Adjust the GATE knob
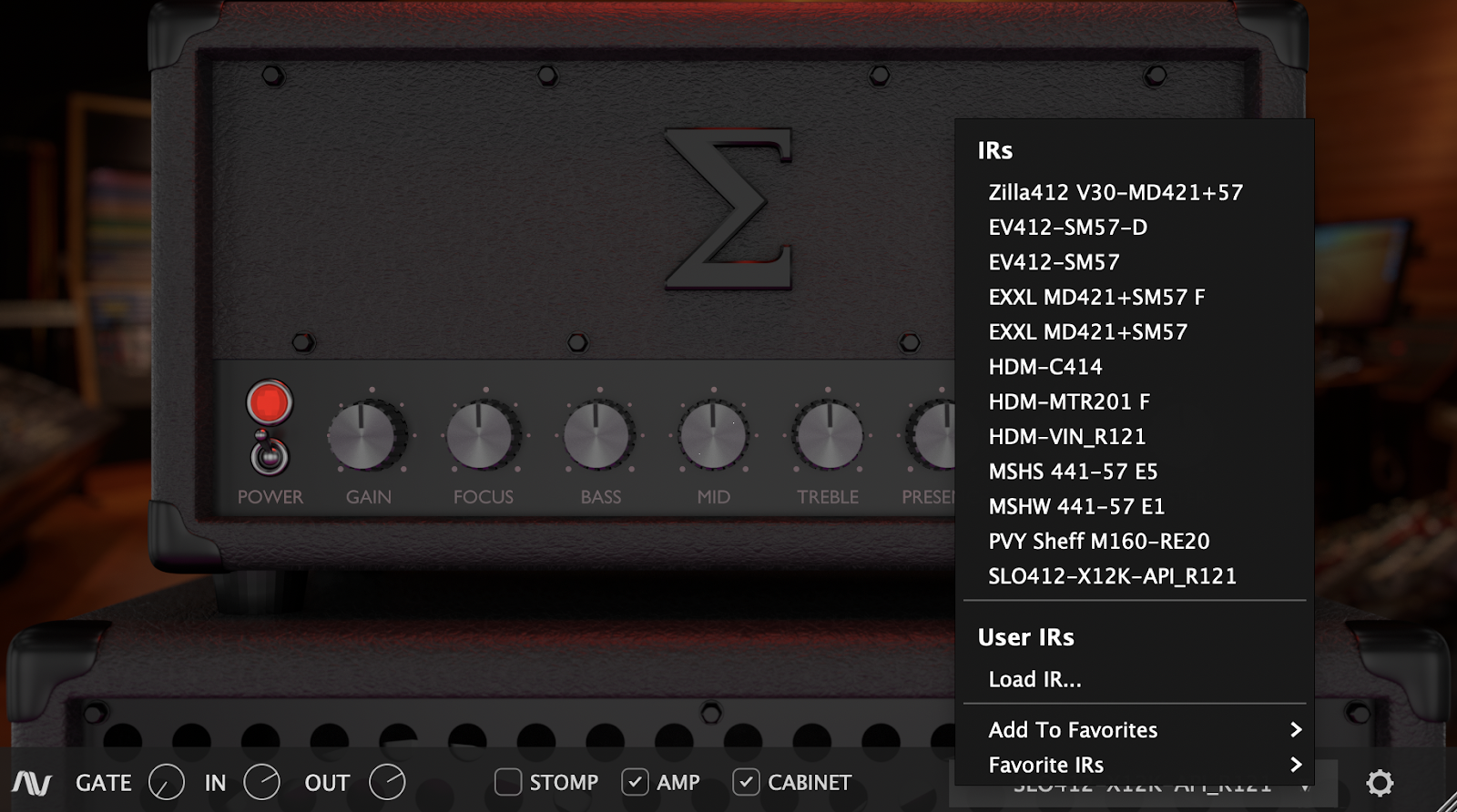This screenshot has width=1457, height=812. point(167,783)
